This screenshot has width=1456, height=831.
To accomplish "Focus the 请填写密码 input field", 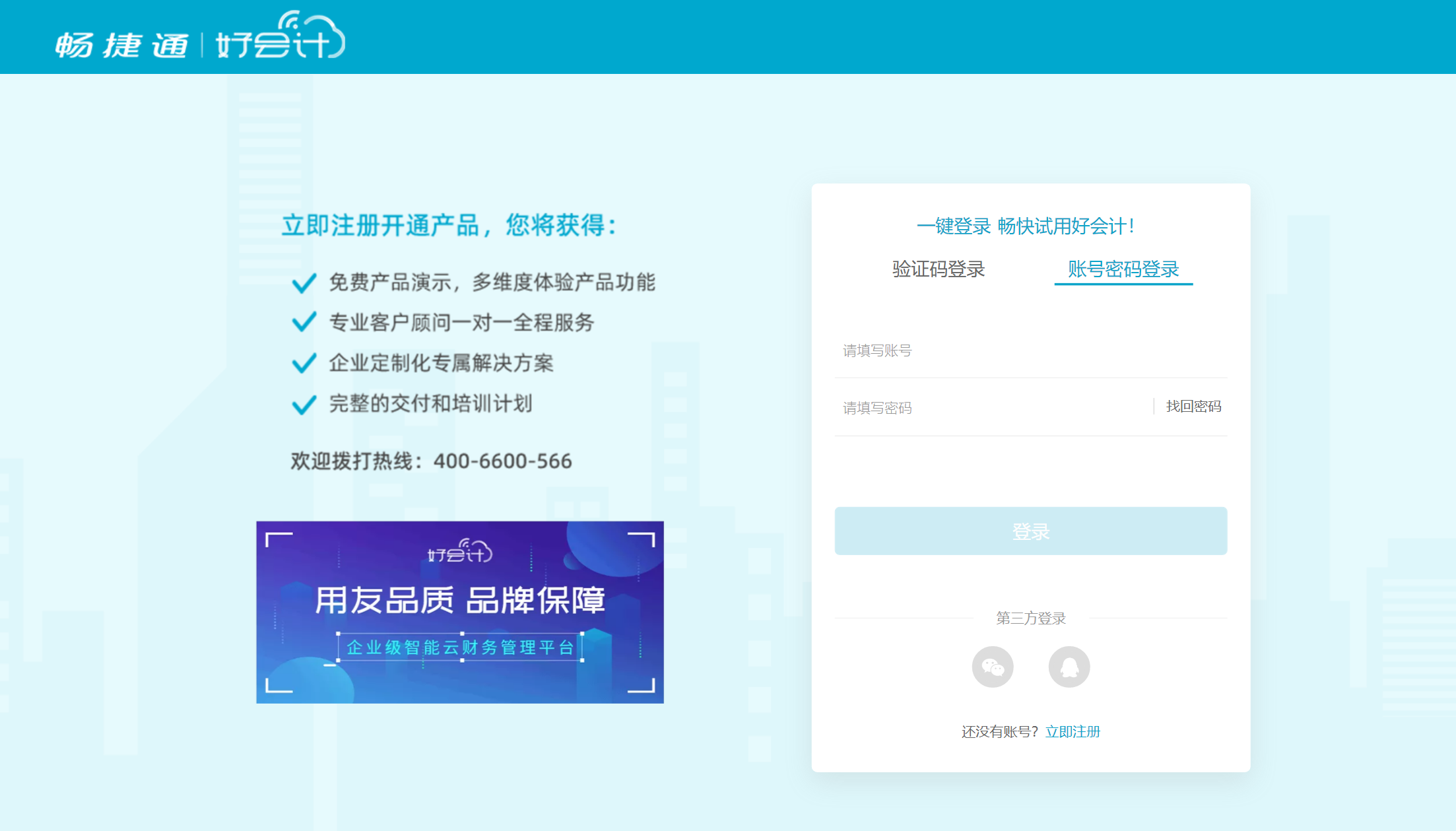I will coord(990,408).
